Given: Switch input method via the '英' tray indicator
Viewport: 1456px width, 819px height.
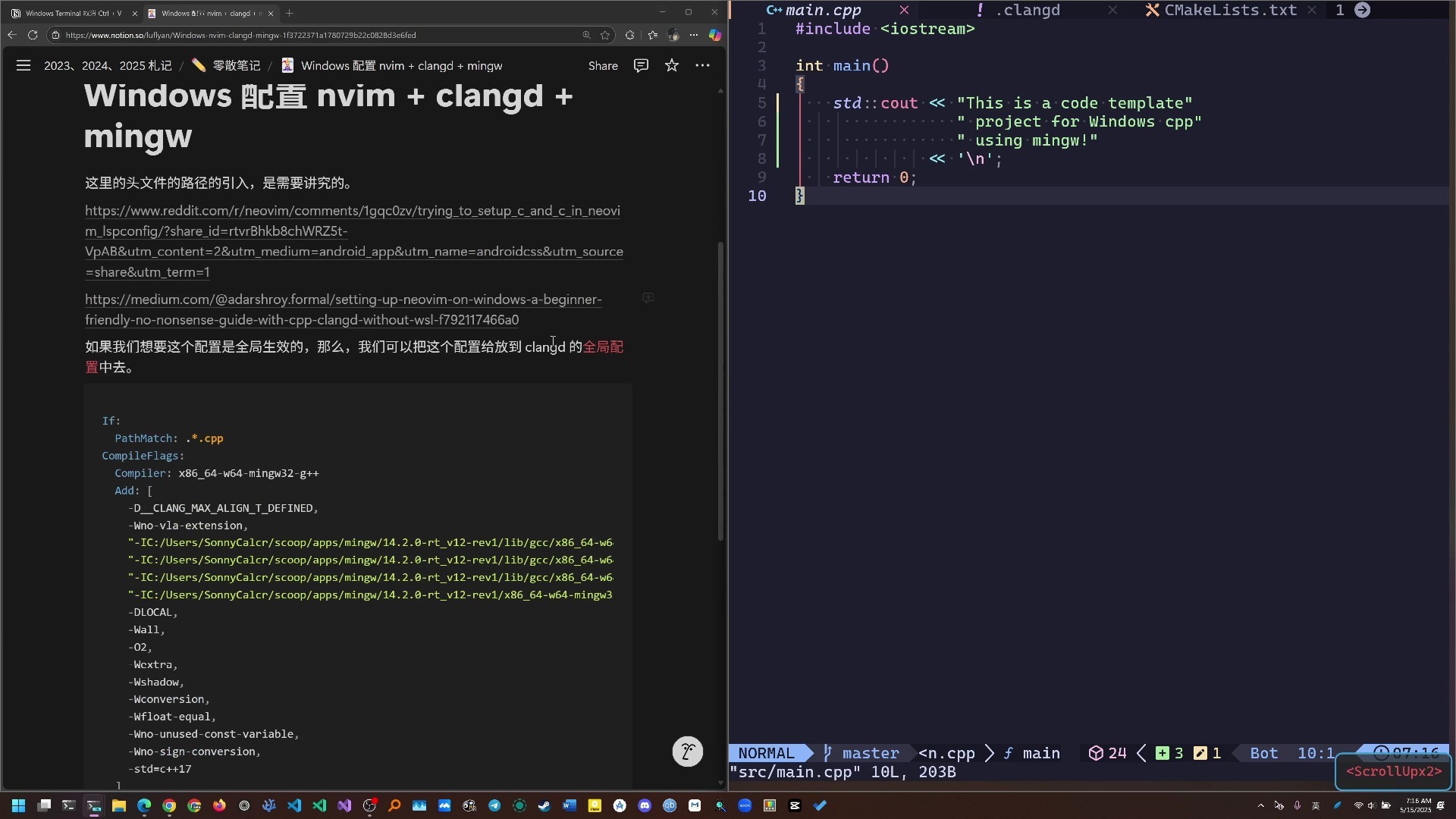Looking at the screenshot, I should [1316, 805].
